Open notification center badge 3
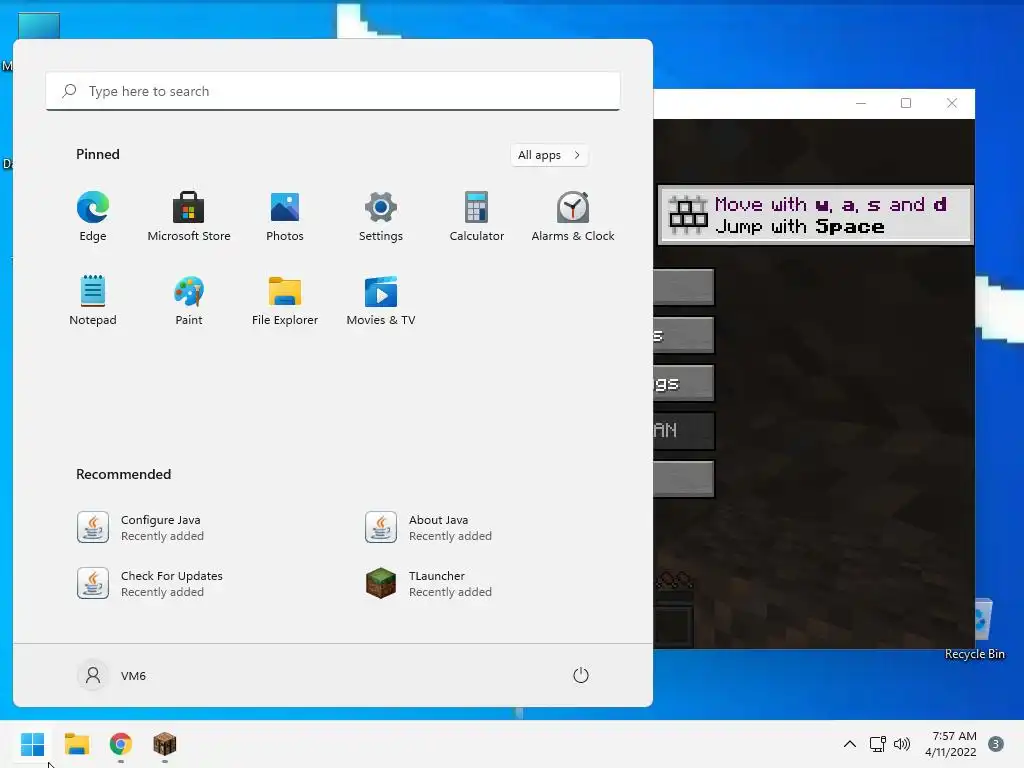Screen dimensions: 1024x768 [996, 744]
